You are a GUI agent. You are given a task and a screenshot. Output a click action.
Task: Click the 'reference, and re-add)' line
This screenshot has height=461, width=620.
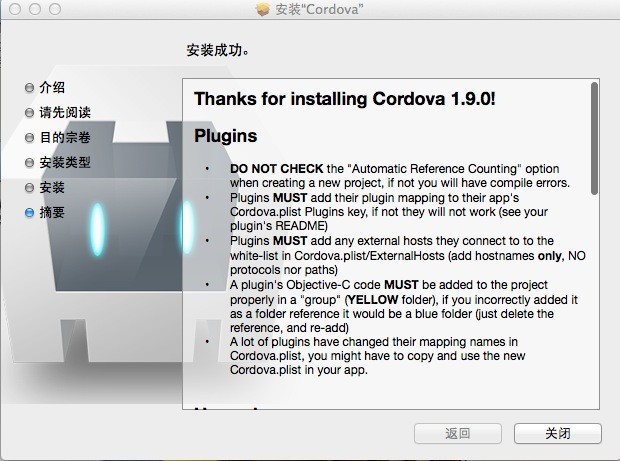click(289, 328)
